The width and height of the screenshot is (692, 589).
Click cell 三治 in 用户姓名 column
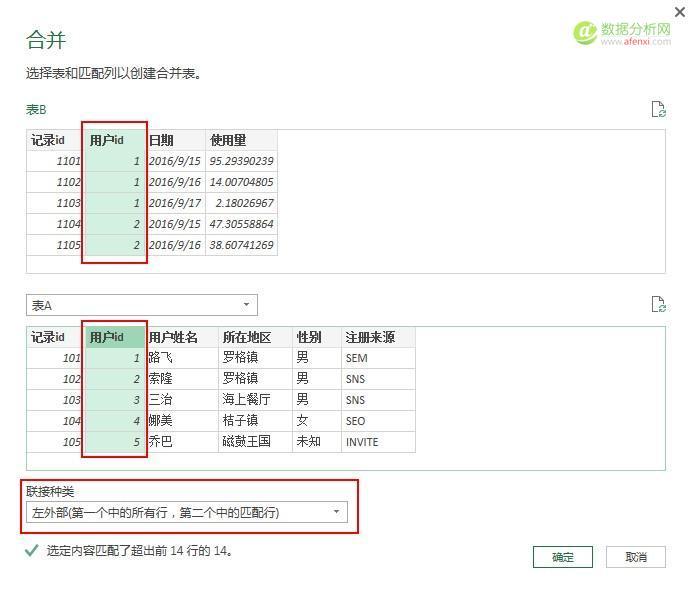point(182,400)
